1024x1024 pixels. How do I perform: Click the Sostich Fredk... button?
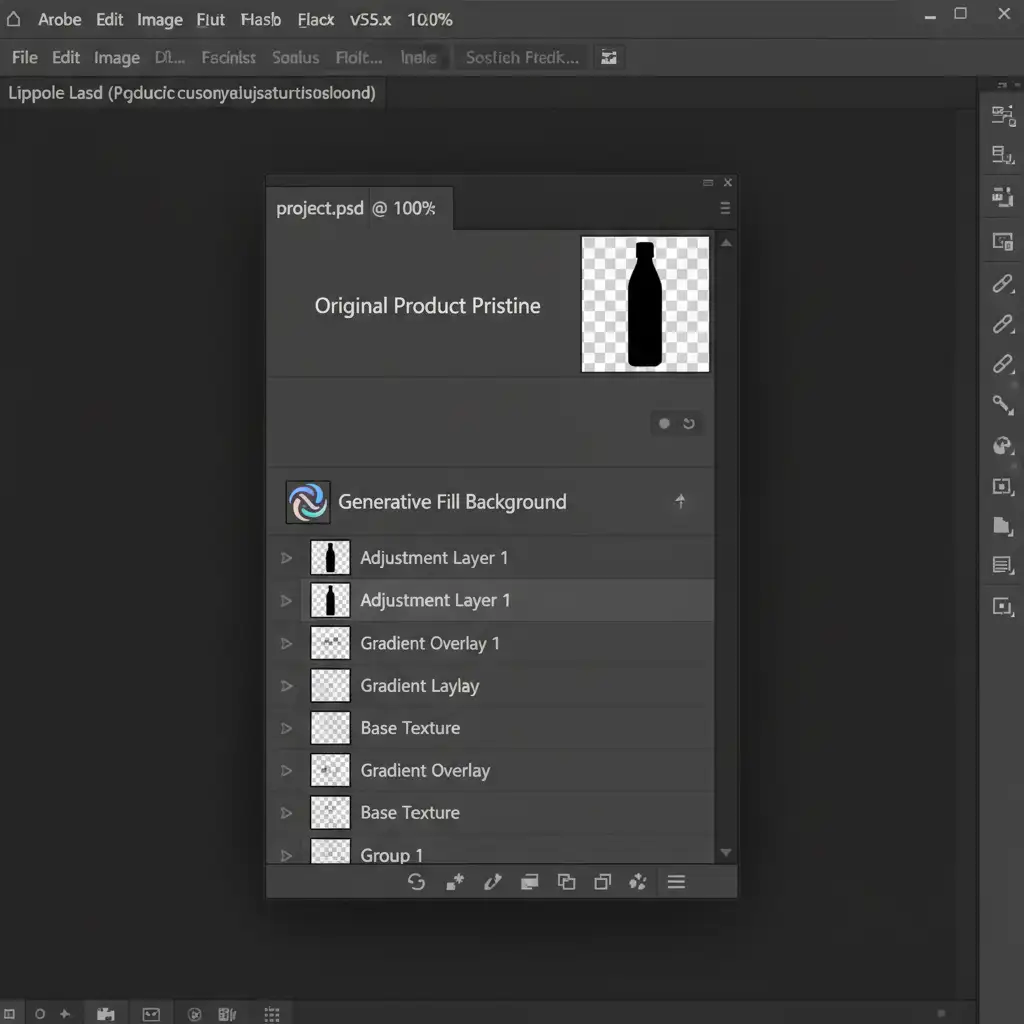522,58
